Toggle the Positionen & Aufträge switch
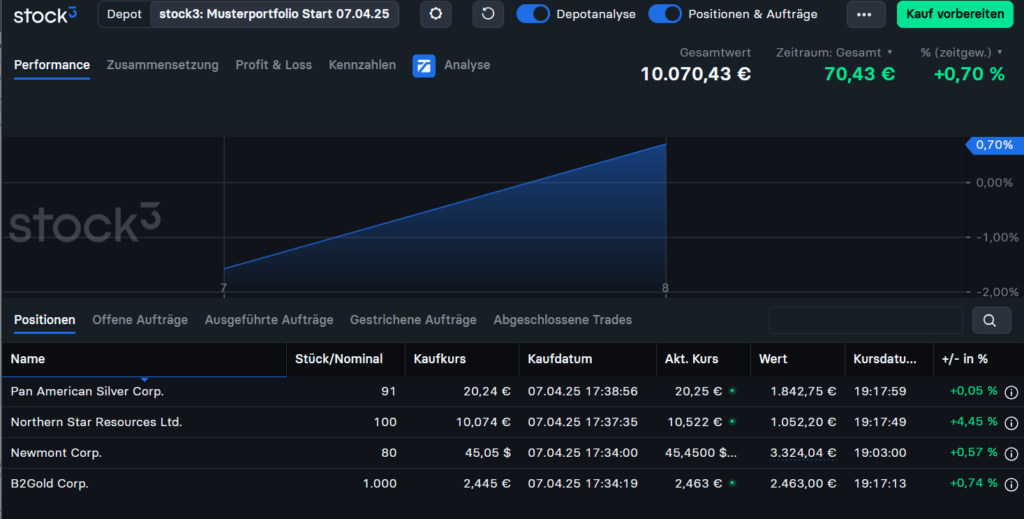 coord(665,14)
